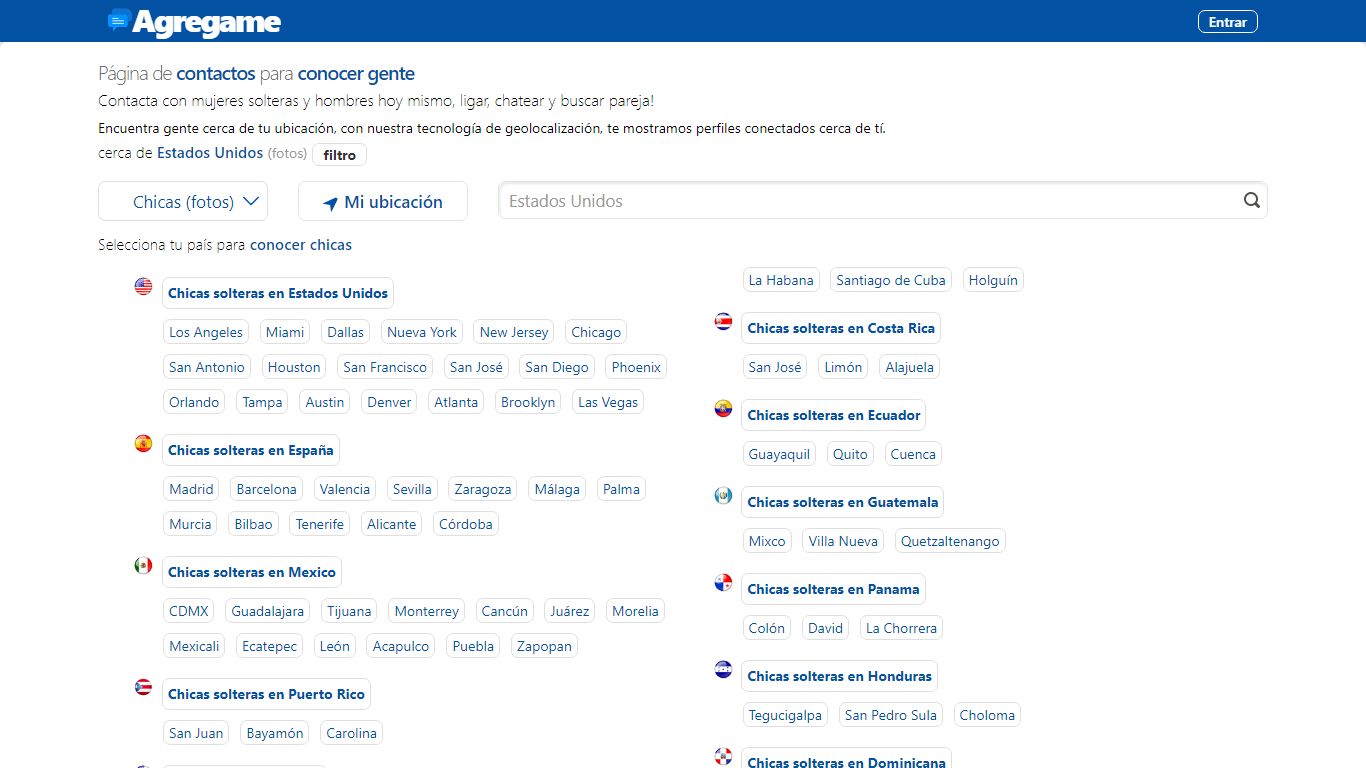Select the Córdoba city tag
Viewport: 1366px width, 768px height.
coord(466,524)
